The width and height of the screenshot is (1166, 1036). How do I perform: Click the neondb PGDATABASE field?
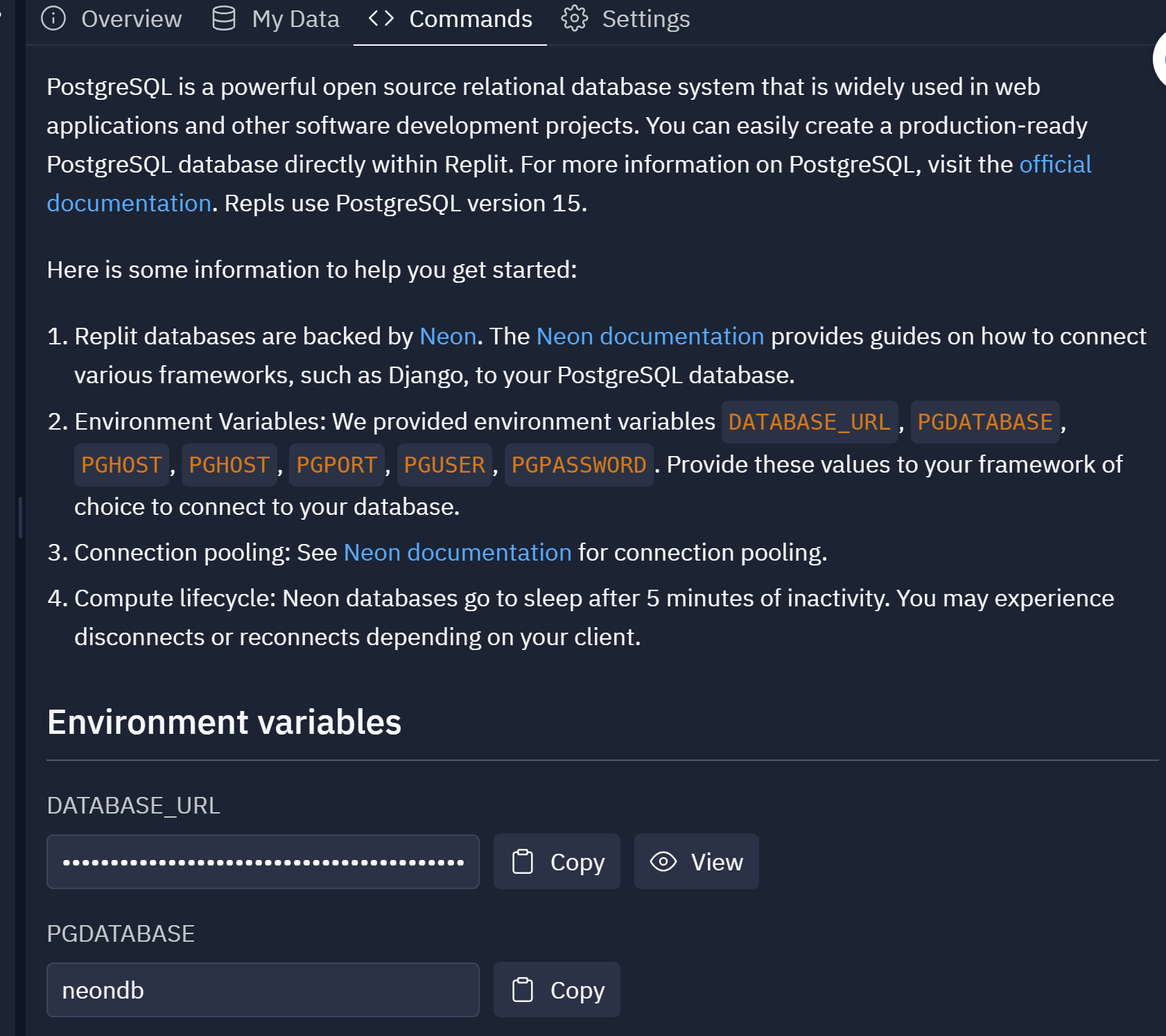click(x=263, y=990)
